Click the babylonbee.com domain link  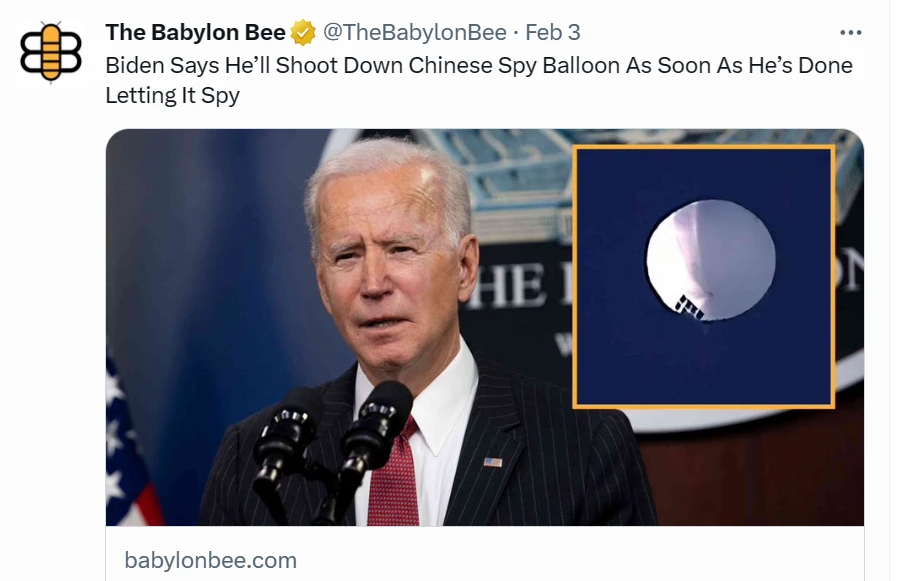[x=211, y=560]
